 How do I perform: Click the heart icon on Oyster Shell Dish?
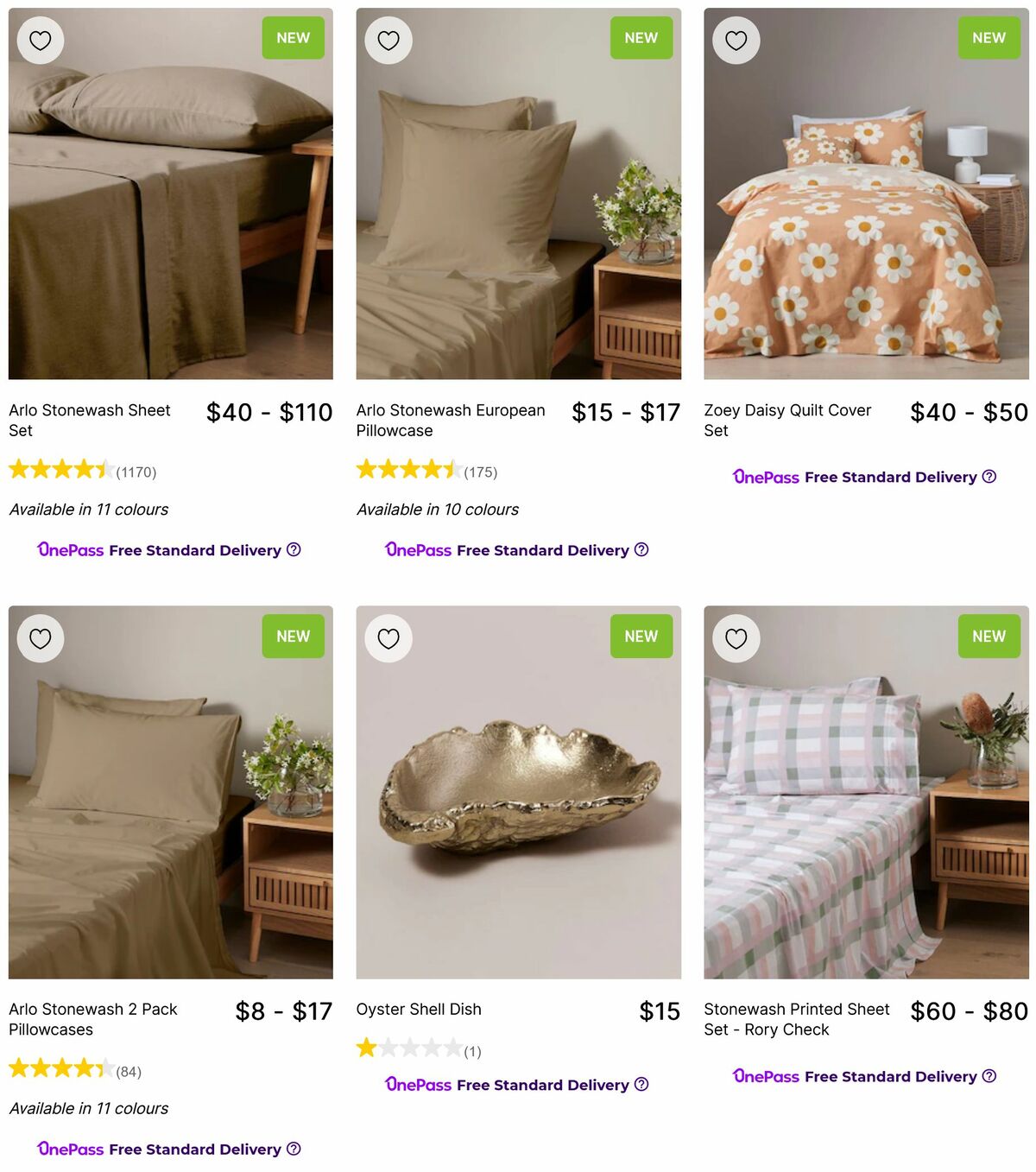(x=388, y=637)
